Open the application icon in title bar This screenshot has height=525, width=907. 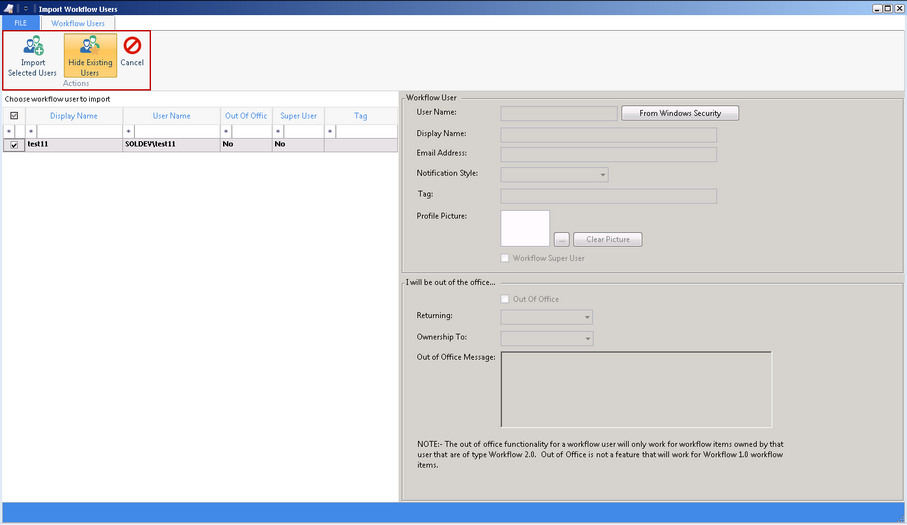9,9
